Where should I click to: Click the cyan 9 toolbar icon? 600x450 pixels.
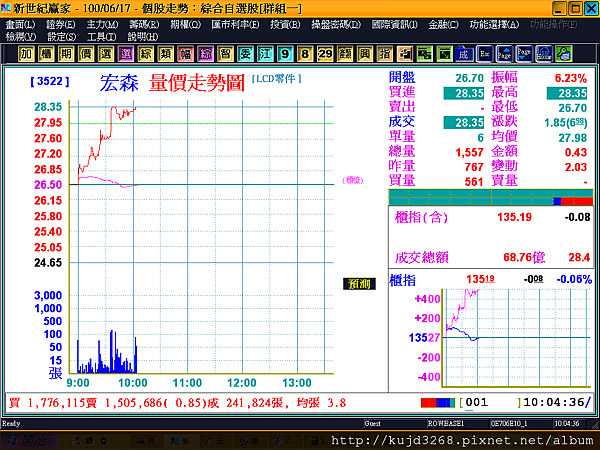click(x=285, y=54)
